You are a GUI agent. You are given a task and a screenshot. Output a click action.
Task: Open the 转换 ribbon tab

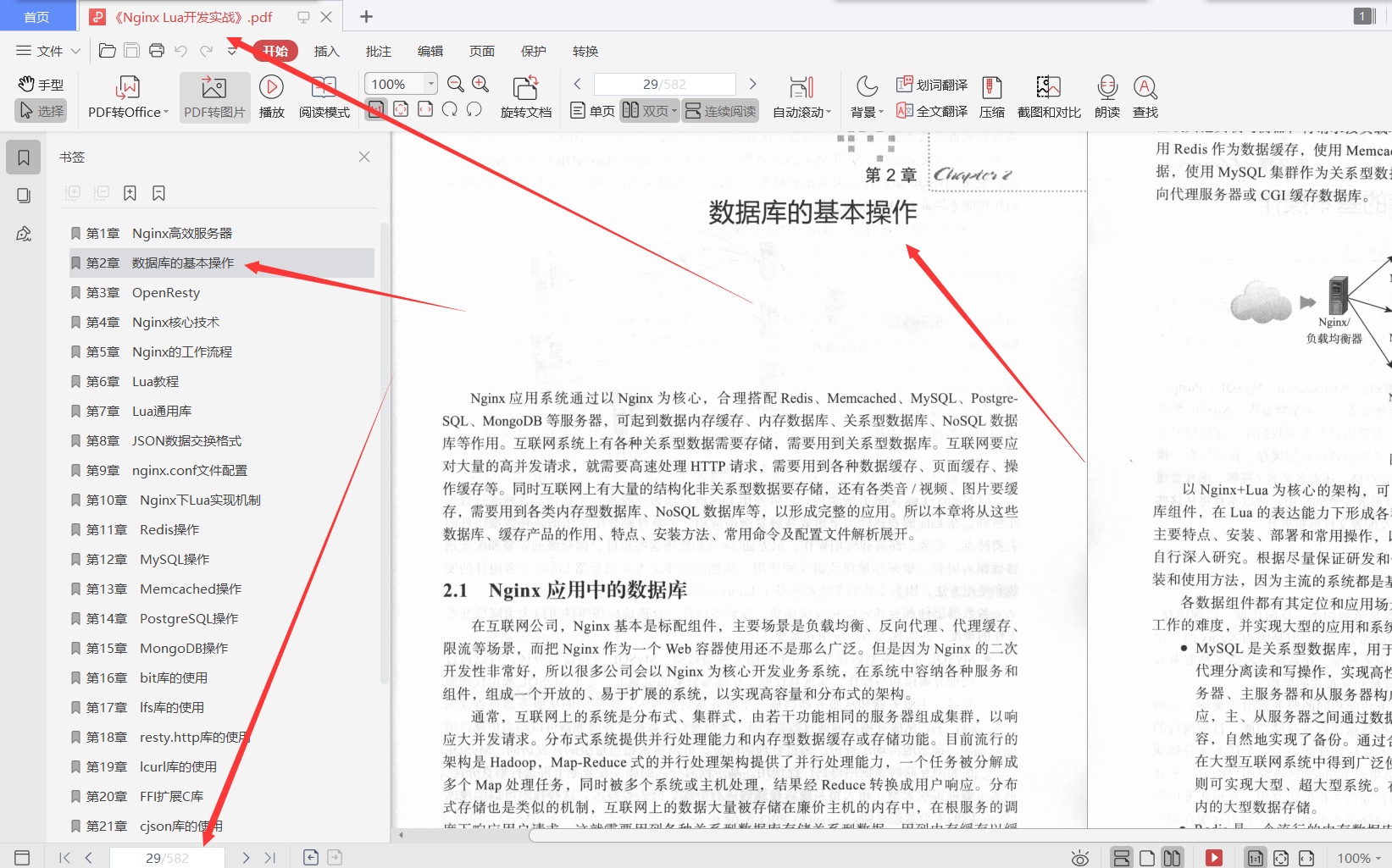[x=585, y=51]
